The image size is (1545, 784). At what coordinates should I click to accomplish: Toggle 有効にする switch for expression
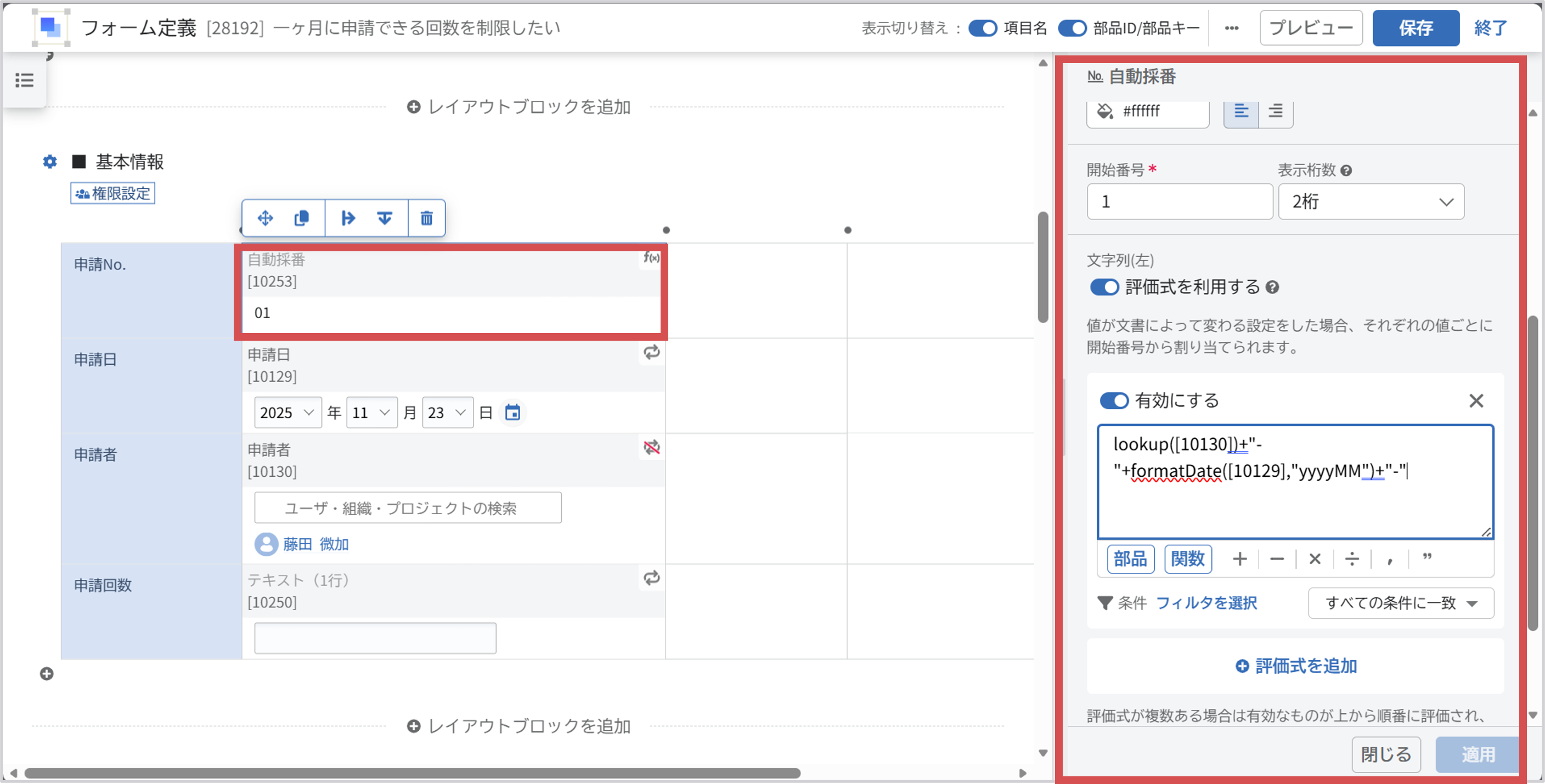click(x=1114, y=400)
